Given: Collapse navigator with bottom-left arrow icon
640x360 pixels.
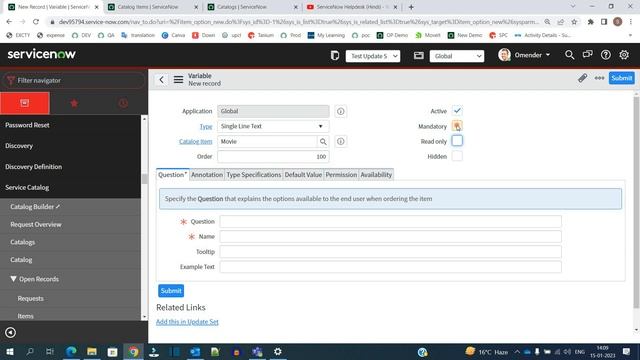Looking at the screenshot, I should [11, 332].
